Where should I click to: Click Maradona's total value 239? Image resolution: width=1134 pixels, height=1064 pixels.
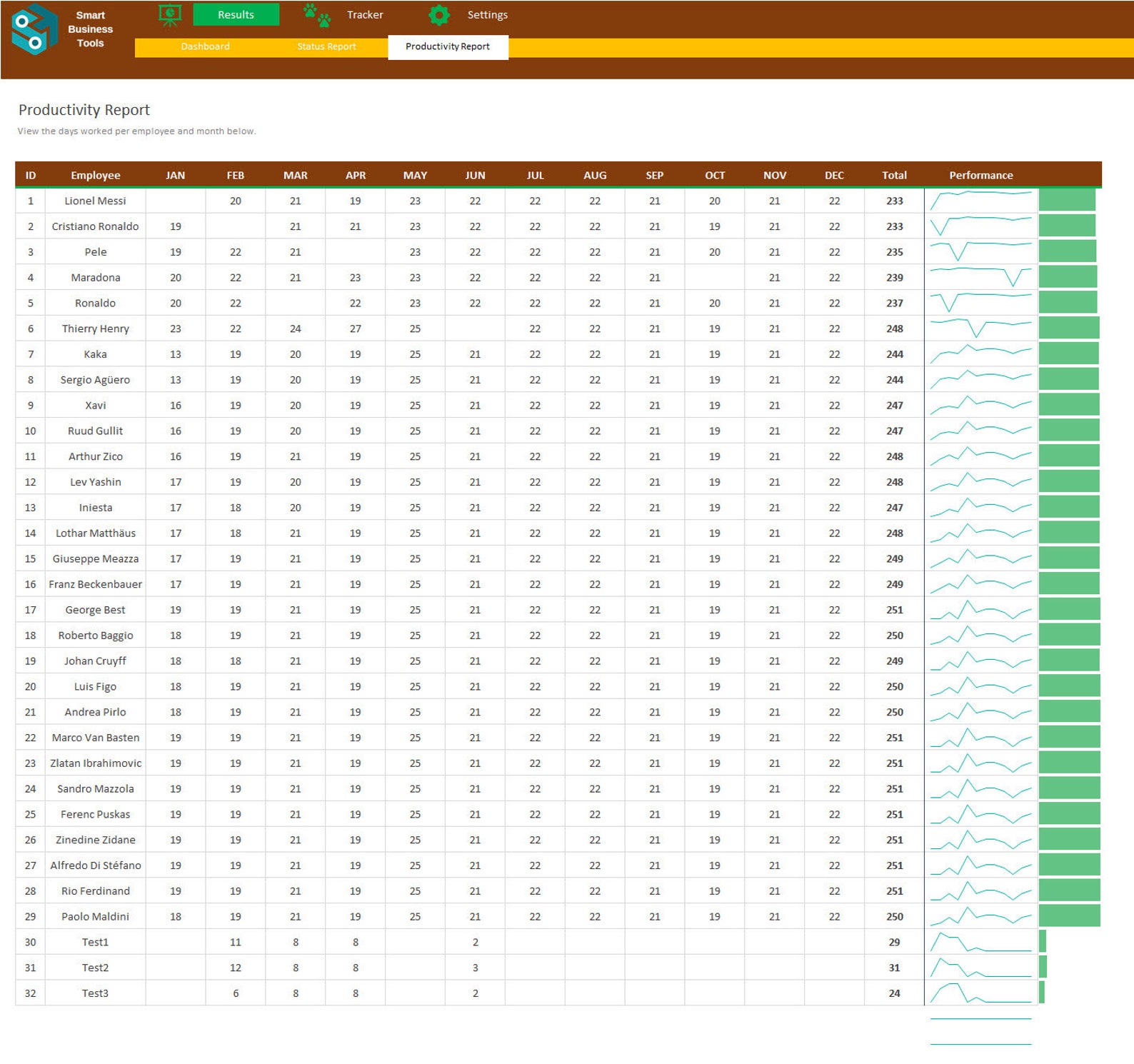coord(894,278)
